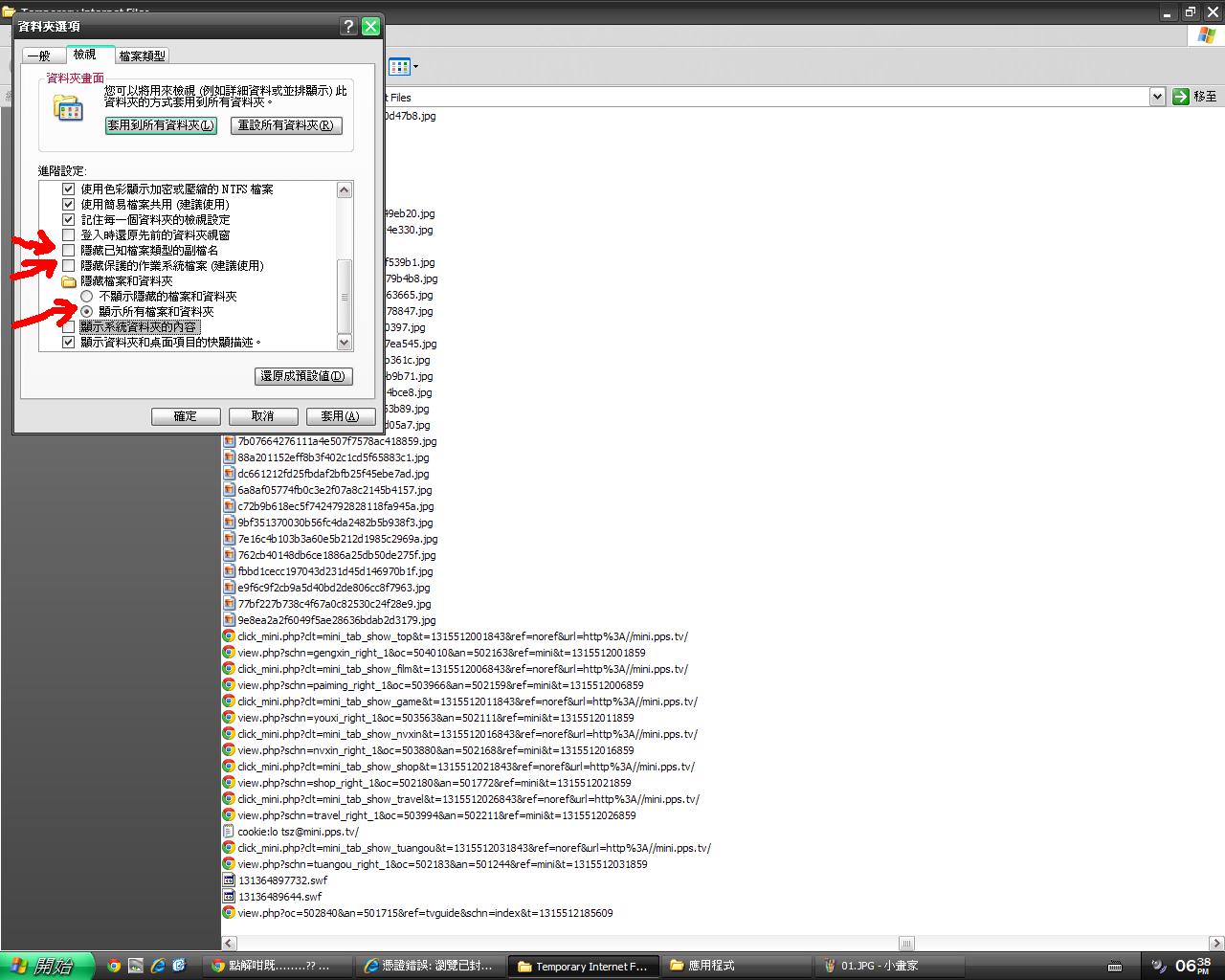The image size is (1225, 980).
Task: Click the help question mark in dialog
Action: (348, 26)
